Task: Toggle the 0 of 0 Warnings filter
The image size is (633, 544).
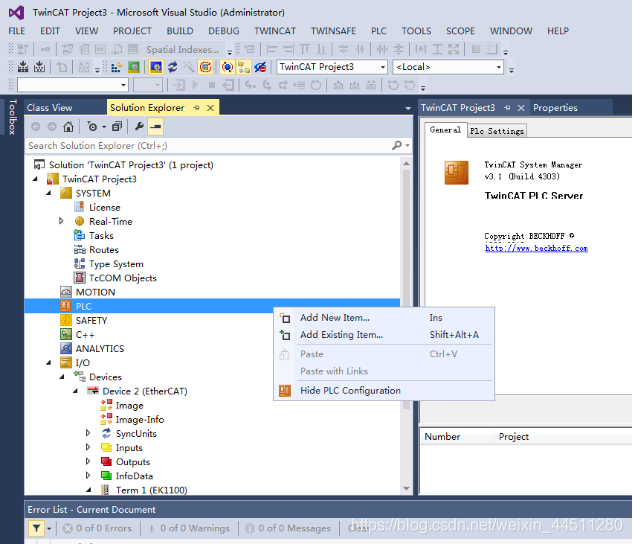Action: [189, 528]
